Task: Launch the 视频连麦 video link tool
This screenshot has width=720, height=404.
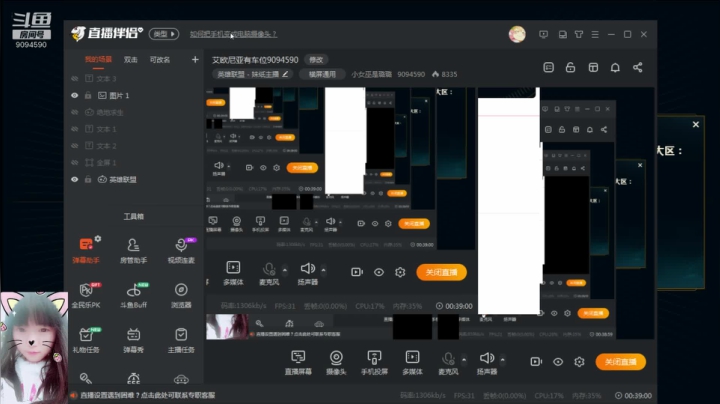Action: (181, 251)
